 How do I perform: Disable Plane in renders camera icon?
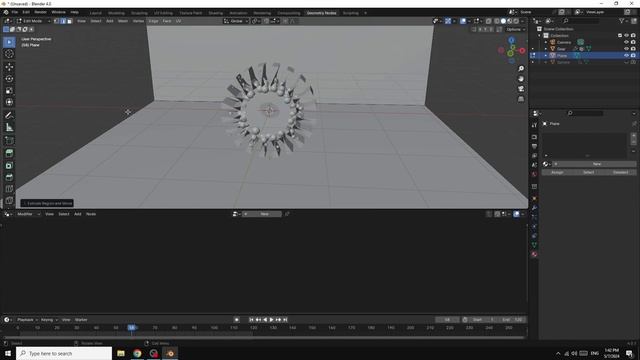click(633, 55)
